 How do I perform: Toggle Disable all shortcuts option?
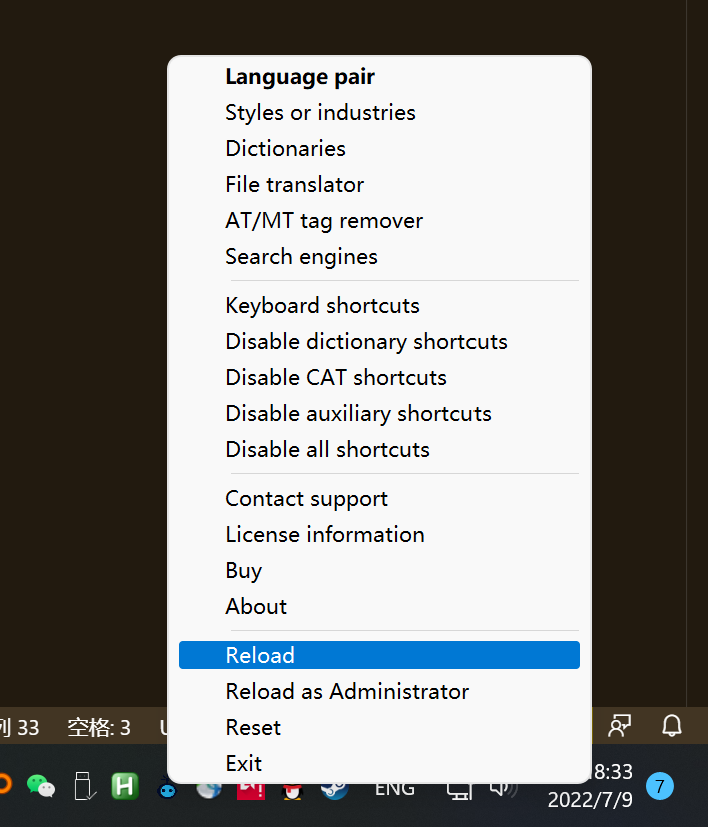(327, 449)
